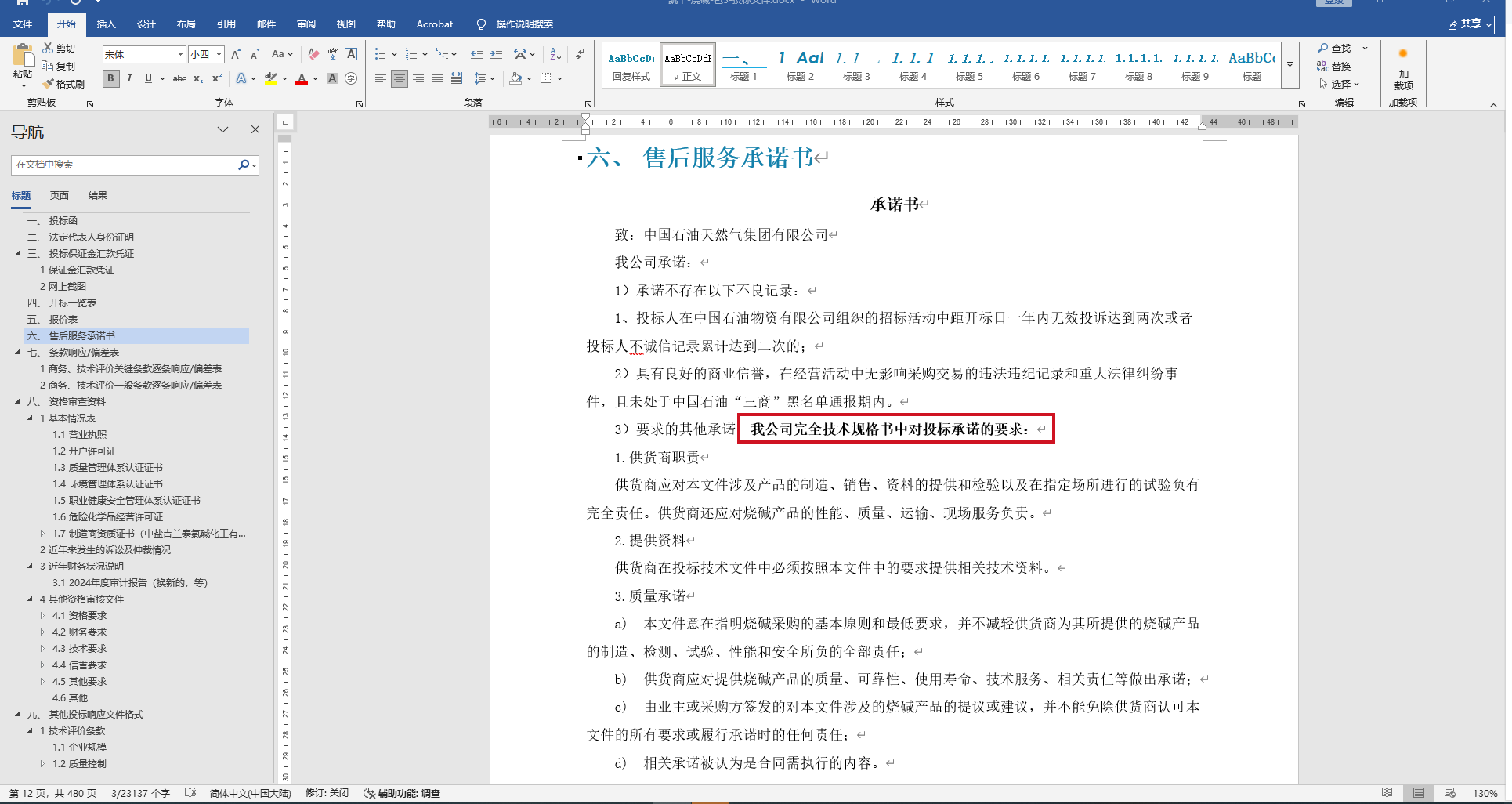
Task: Switch to the 设计 (Design) tab
Action: coord(146,24)
